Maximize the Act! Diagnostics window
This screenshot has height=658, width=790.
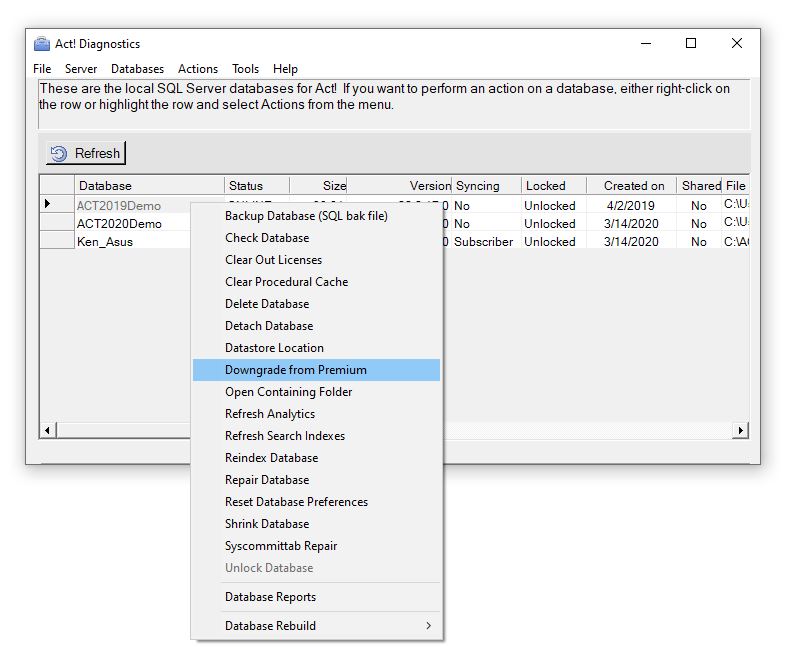tap(691, 43)
